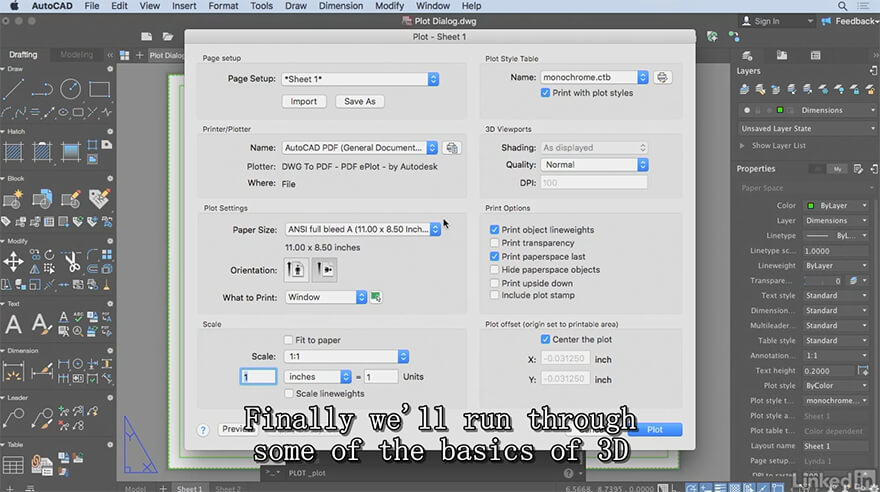
Task: Toggle Center the plot checkbox
Action: (x=545, y=339)
